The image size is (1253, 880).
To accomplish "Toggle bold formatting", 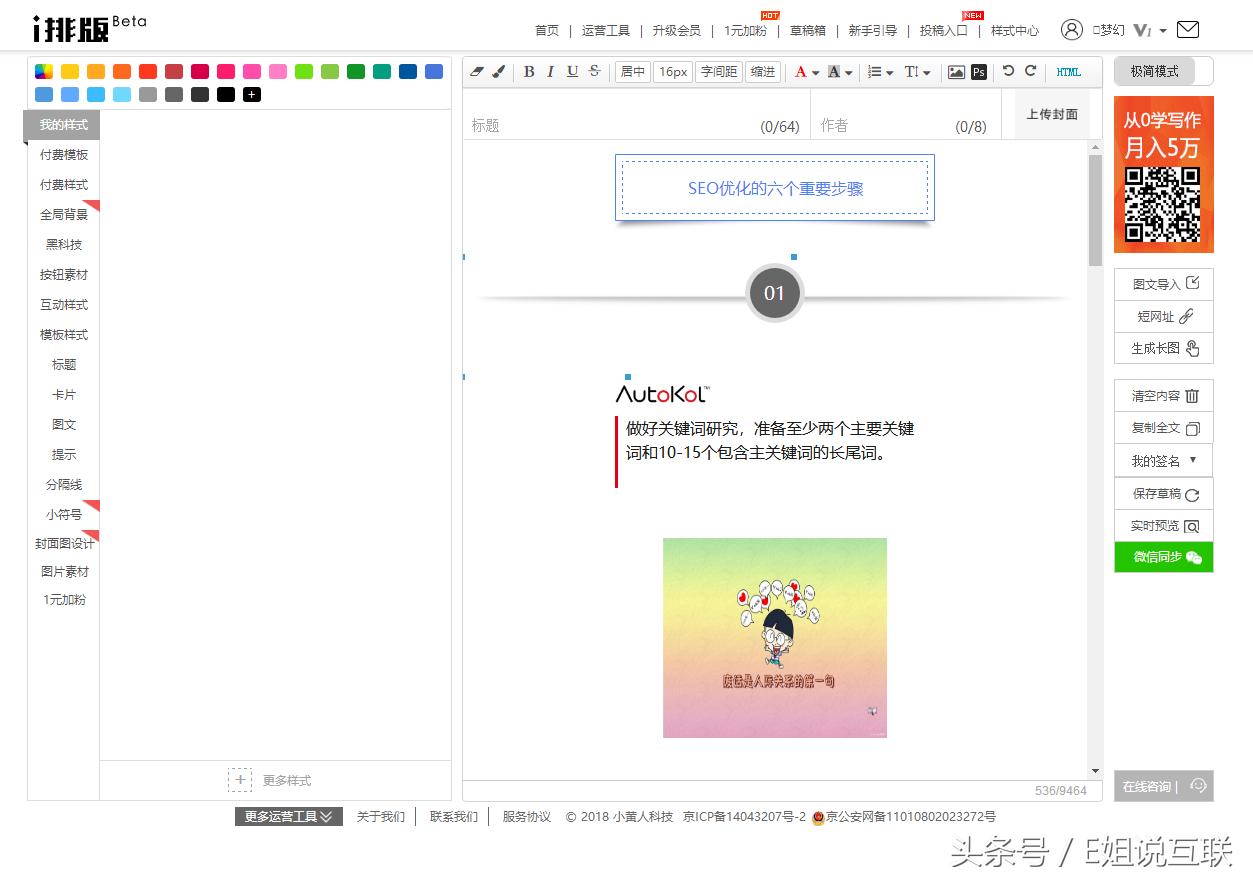I will [529, 71].
